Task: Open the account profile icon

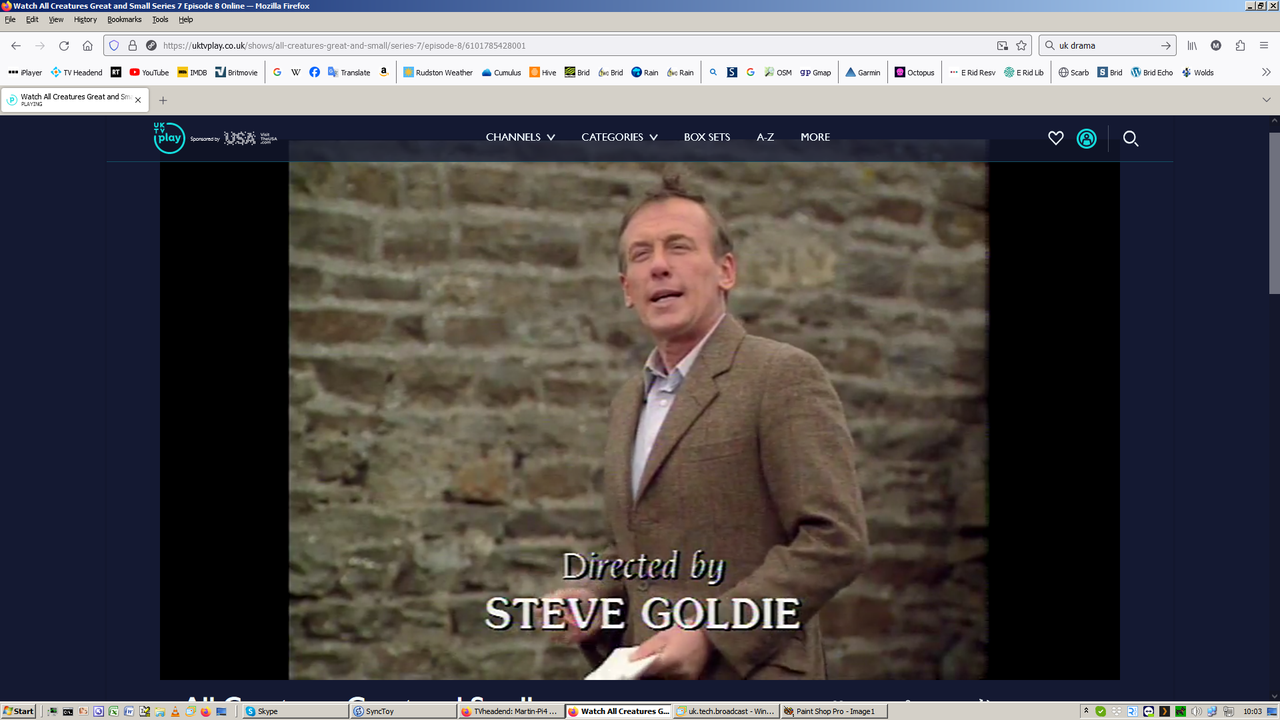Action: (x=1086, y=138)
